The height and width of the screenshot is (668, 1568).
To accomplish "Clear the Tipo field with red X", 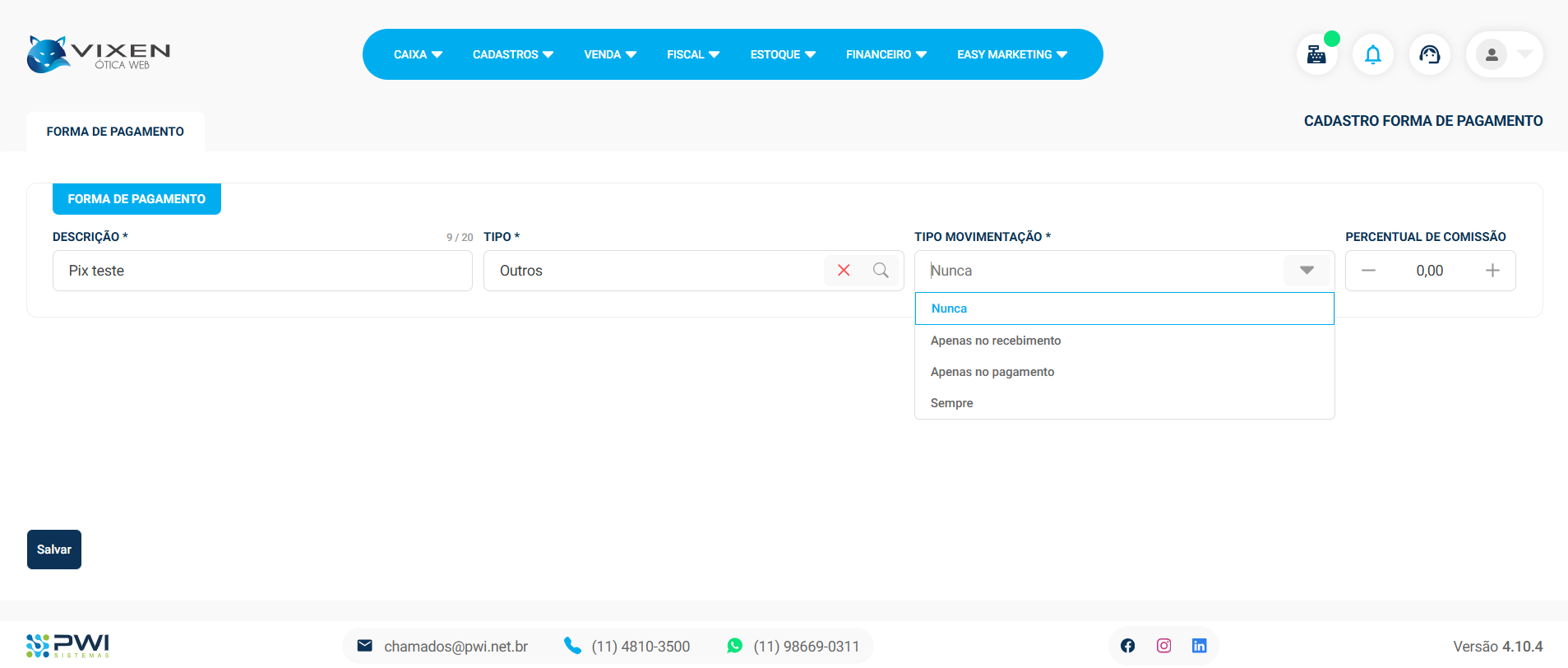I will (x=843, y=271).
